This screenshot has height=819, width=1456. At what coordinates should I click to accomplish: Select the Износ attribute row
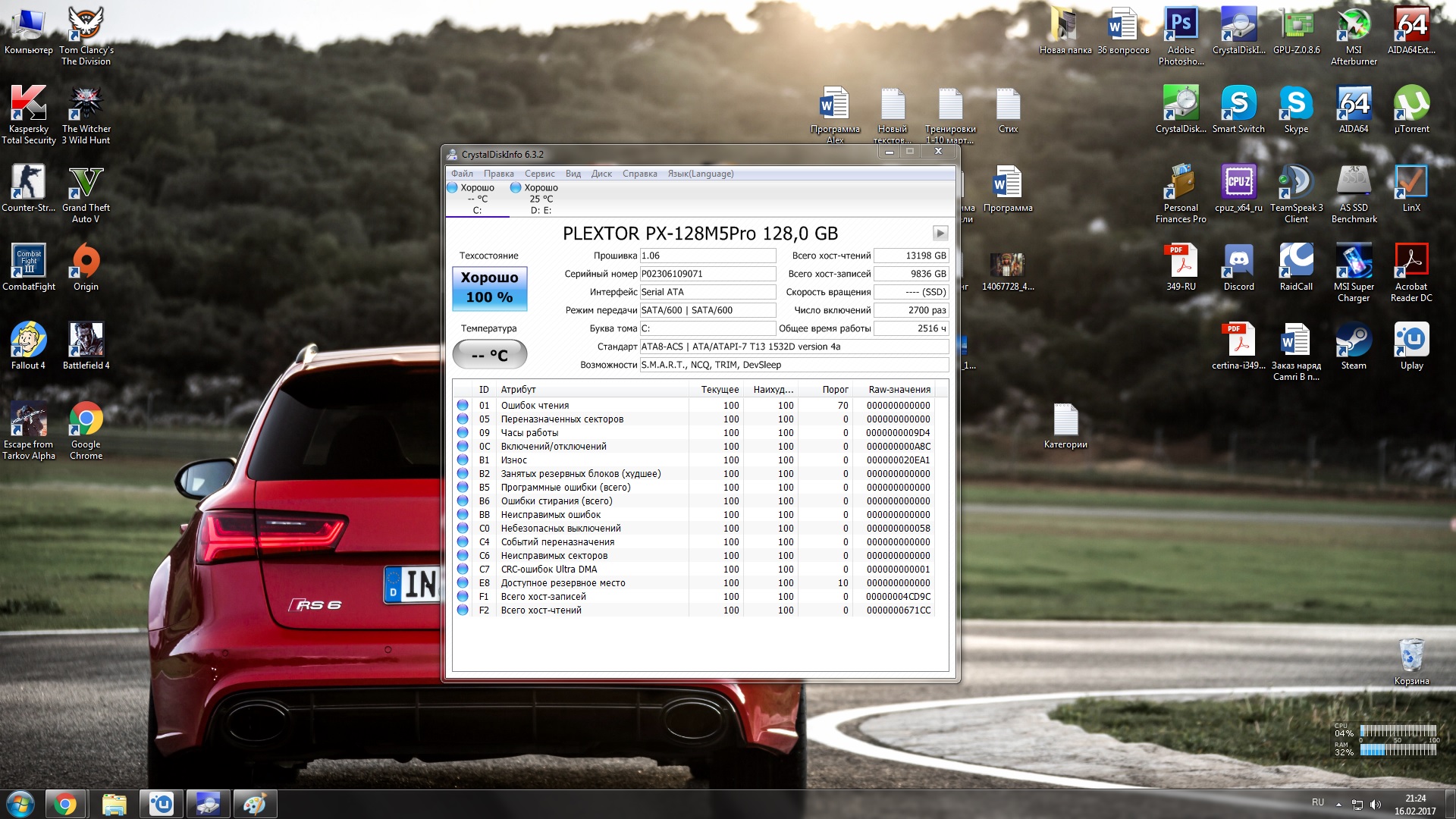514,460
